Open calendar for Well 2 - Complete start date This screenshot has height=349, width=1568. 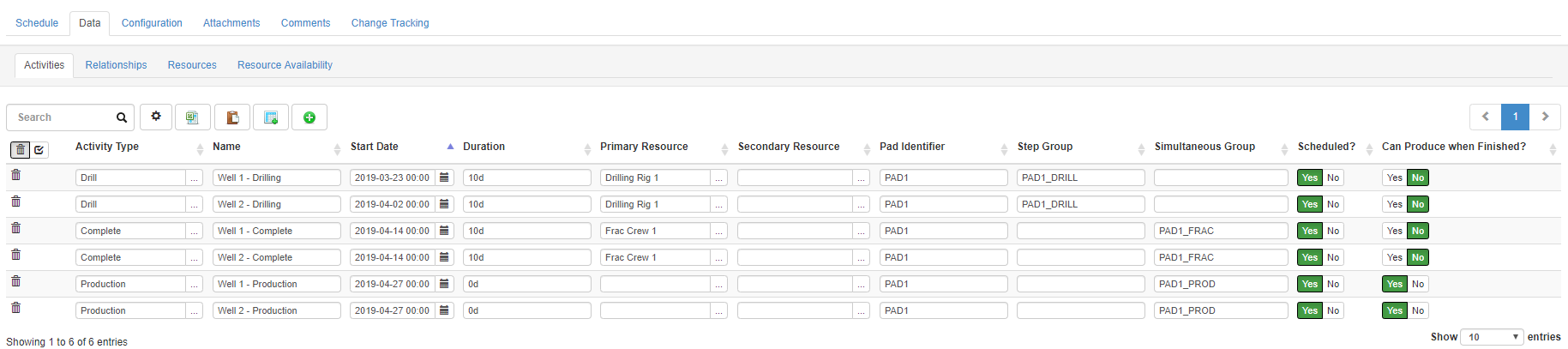(444, 257)
